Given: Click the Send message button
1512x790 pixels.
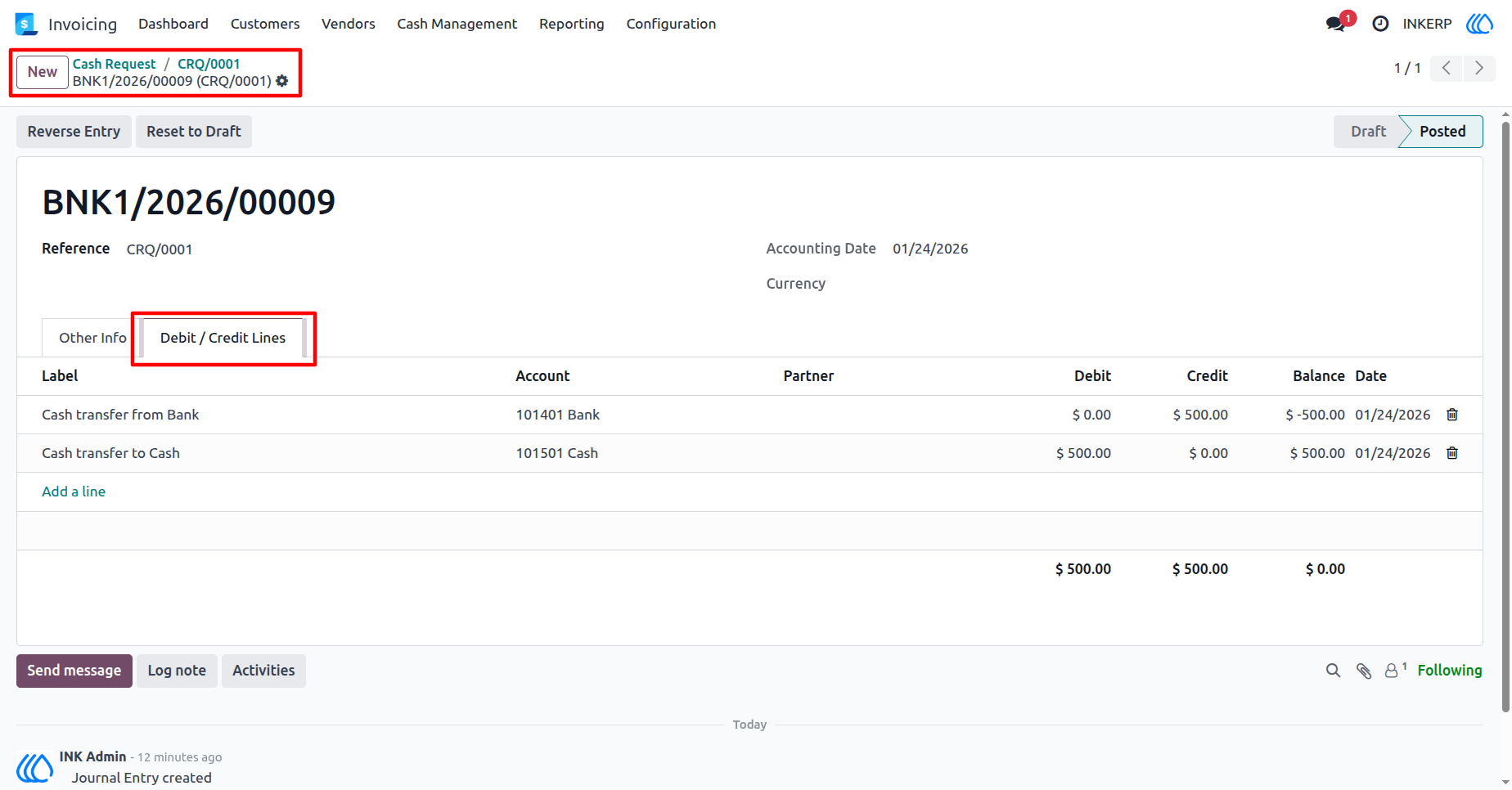Looking at the screenshot, I should coord(74,671).
